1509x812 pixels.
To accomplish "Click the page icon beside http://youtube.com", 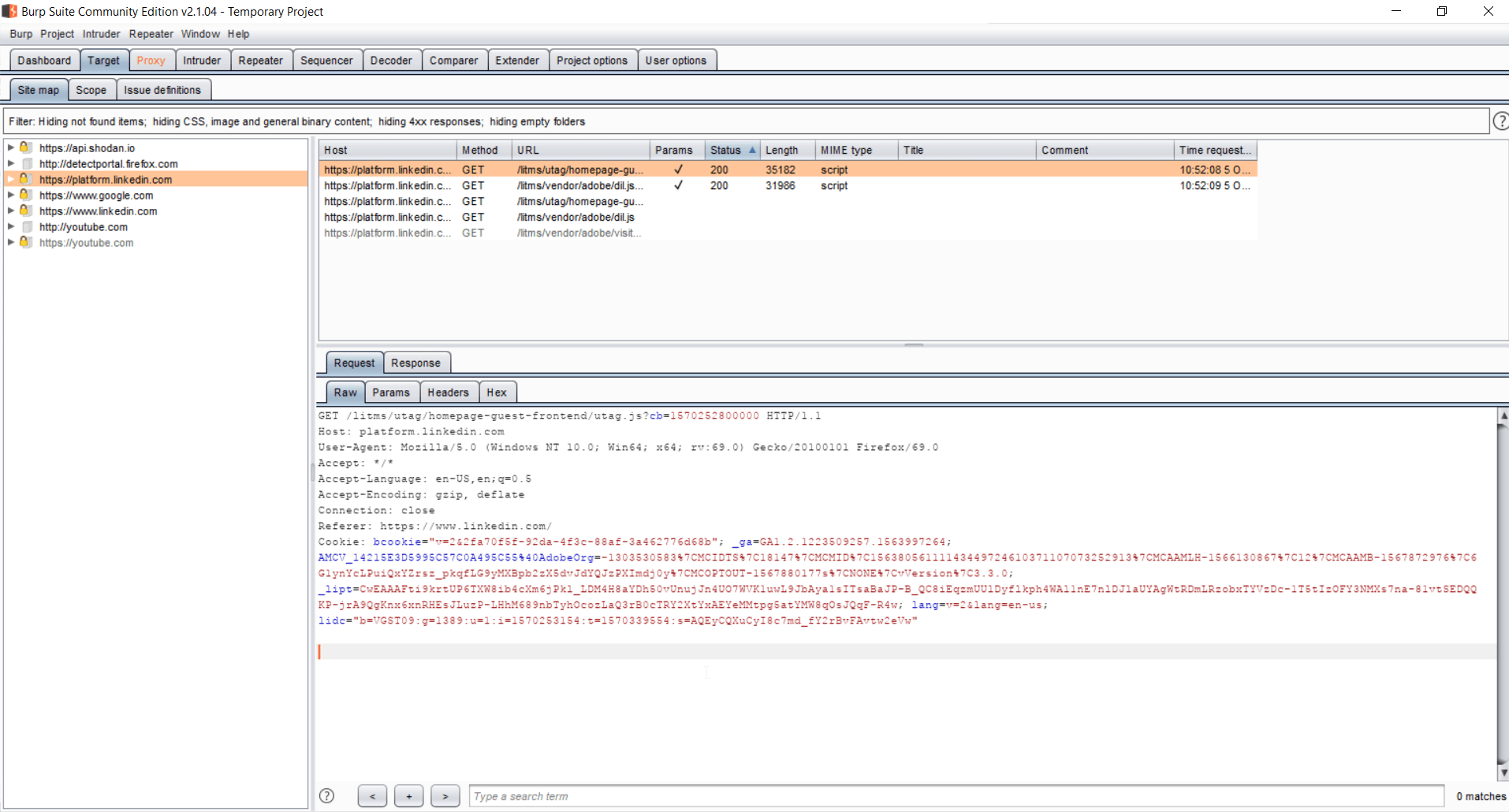I will [x=27, y=226].
